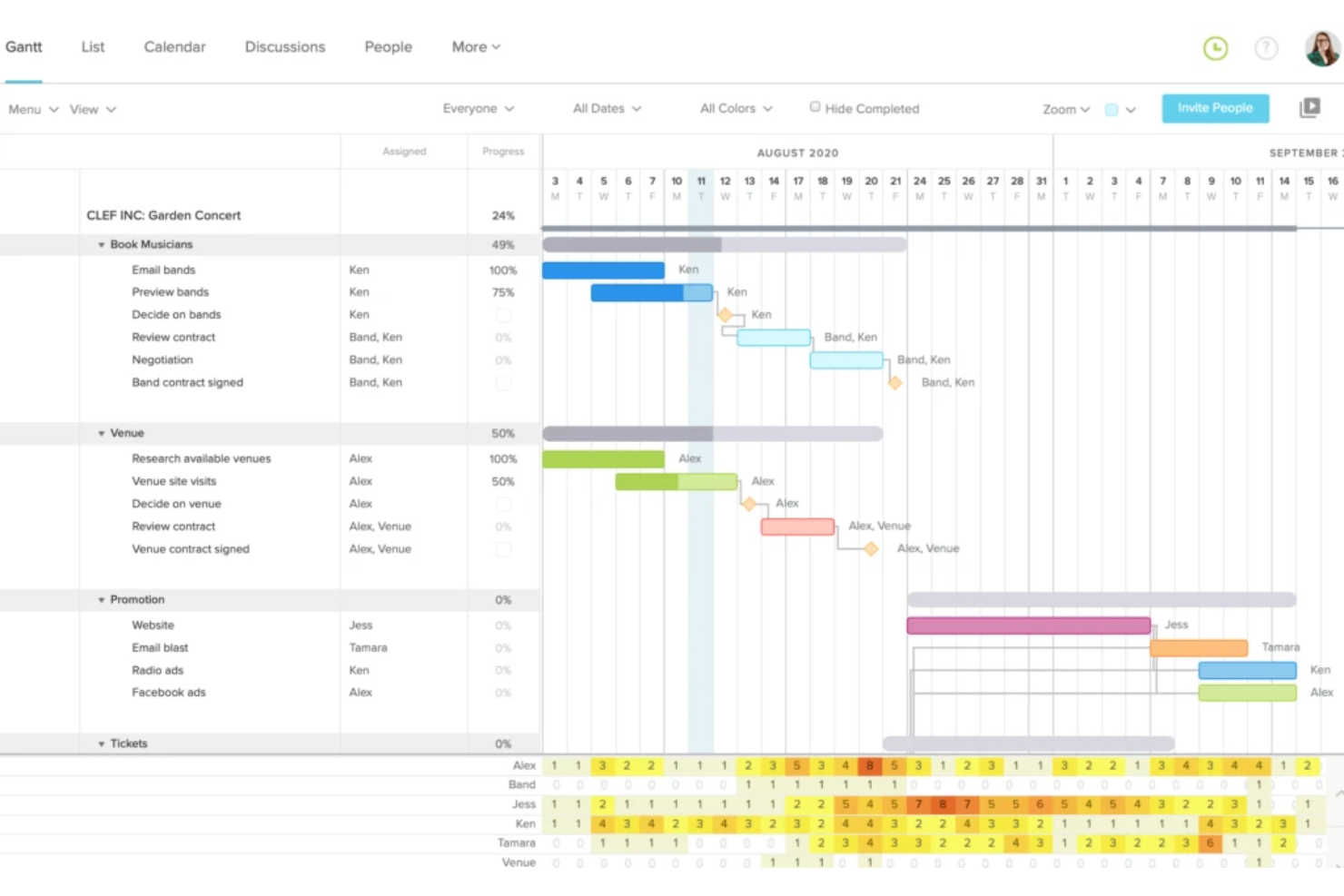Open the user profile avatar
This screenshot has width=1344, height=896.
[x=1322, y=48]
